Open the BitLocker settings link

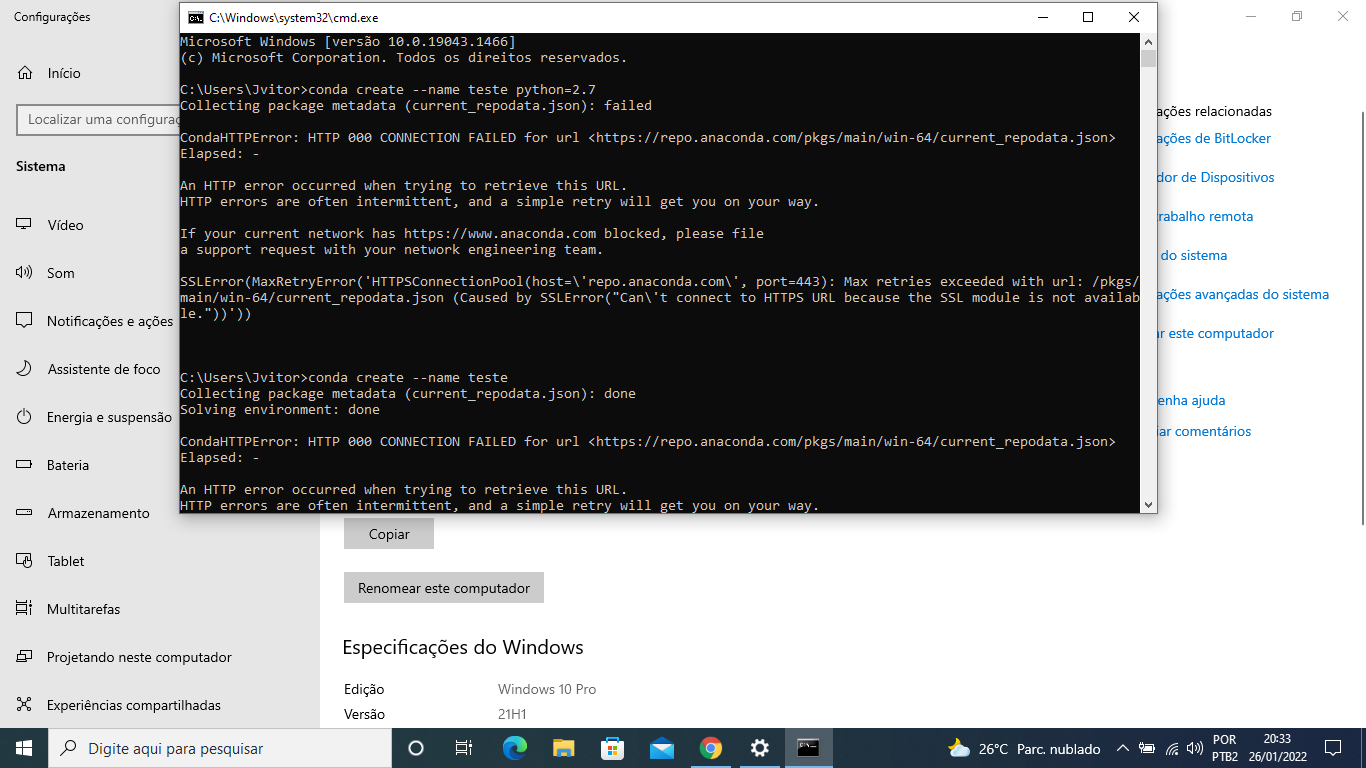[x=1214, y=138]
